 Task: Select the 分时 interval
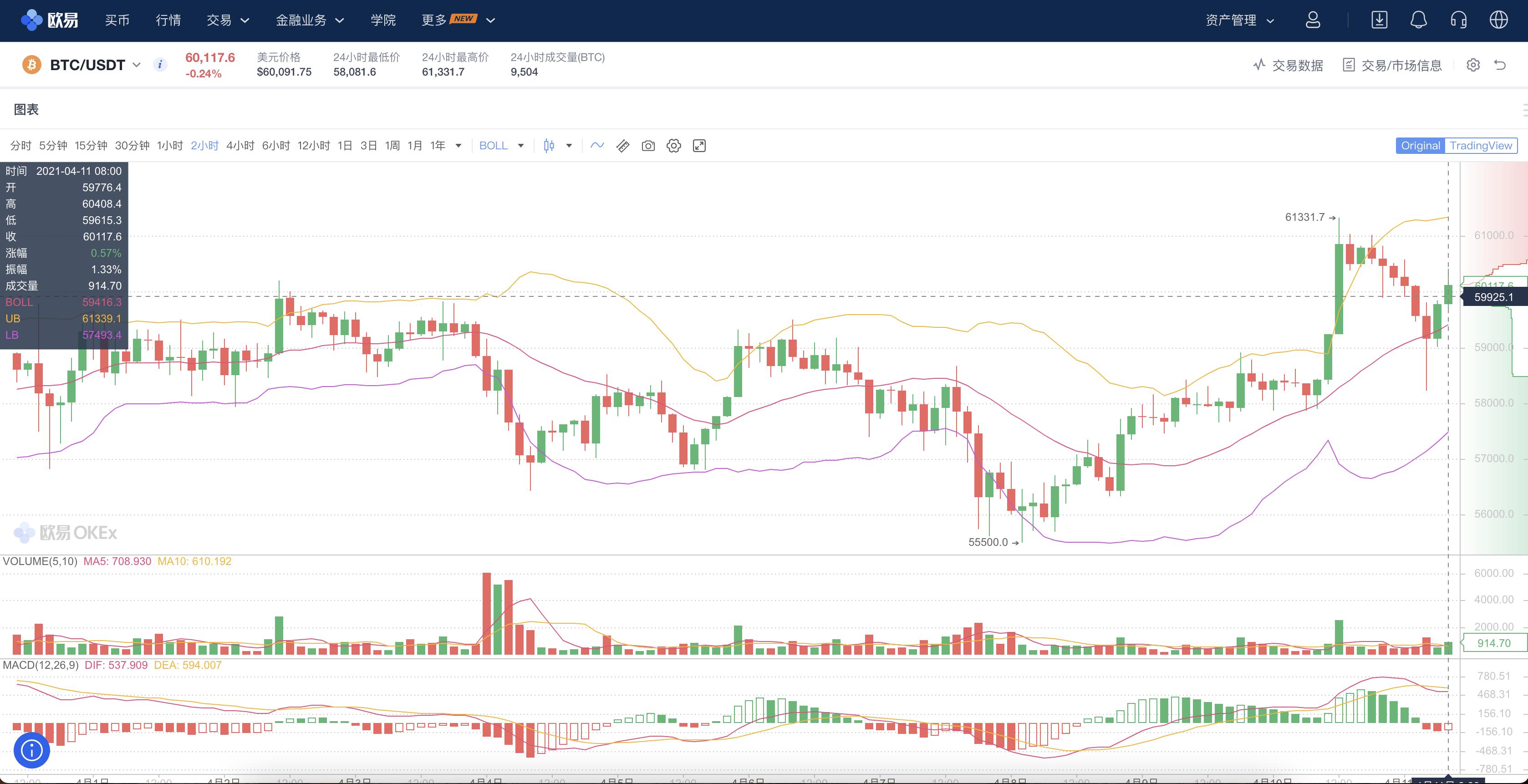coord(21,146)
